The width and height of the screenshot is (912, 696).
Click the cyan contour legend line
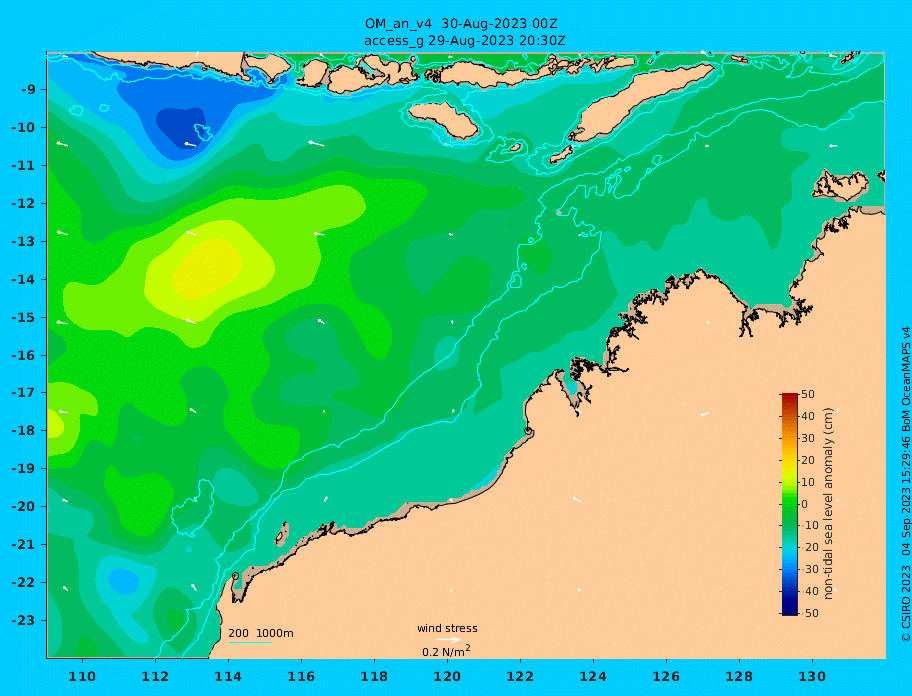click(250, 642)
